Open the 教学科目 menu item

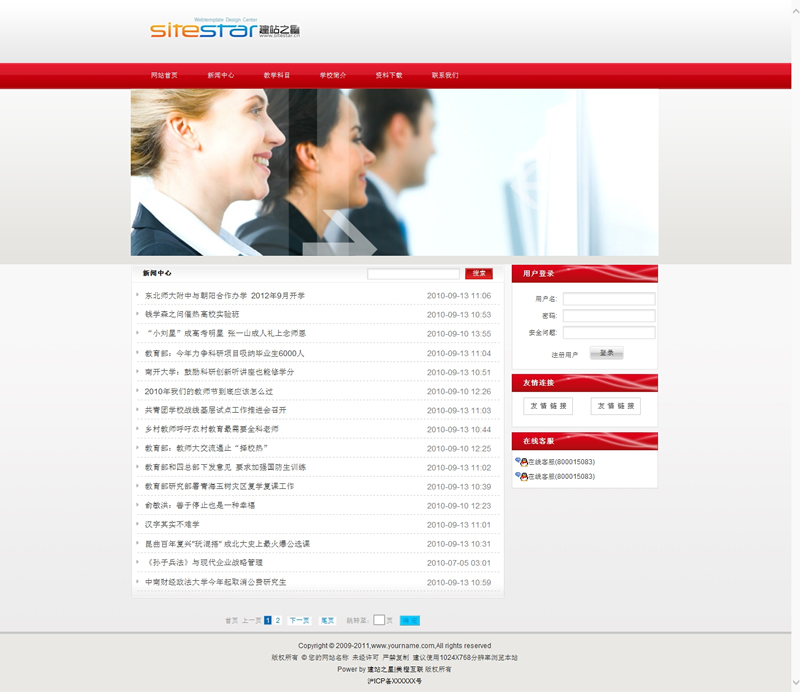[x=277, y=75]
